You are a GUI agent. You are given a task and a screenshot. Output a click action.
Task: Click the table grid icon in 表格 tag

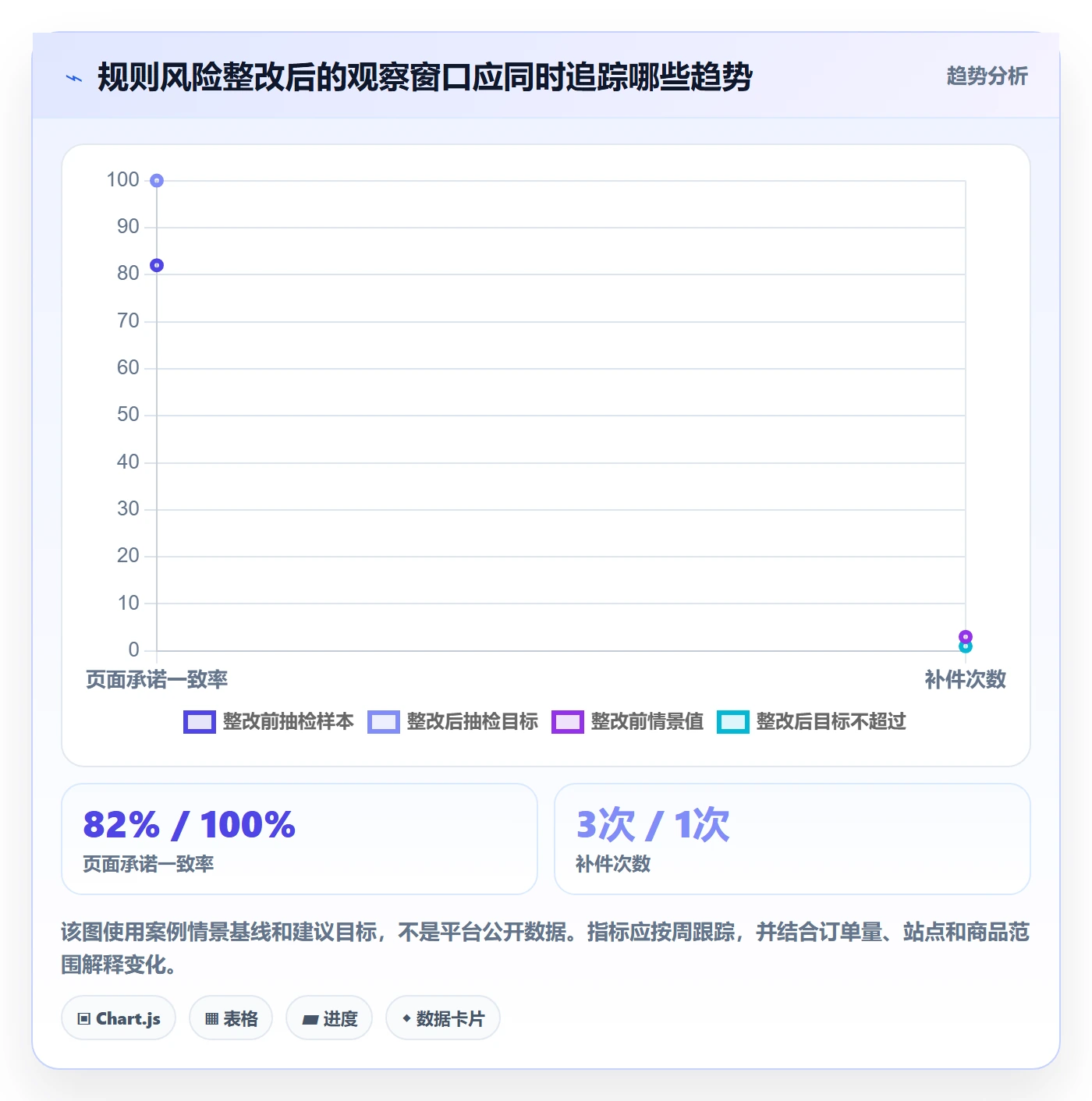point(211,1018)
